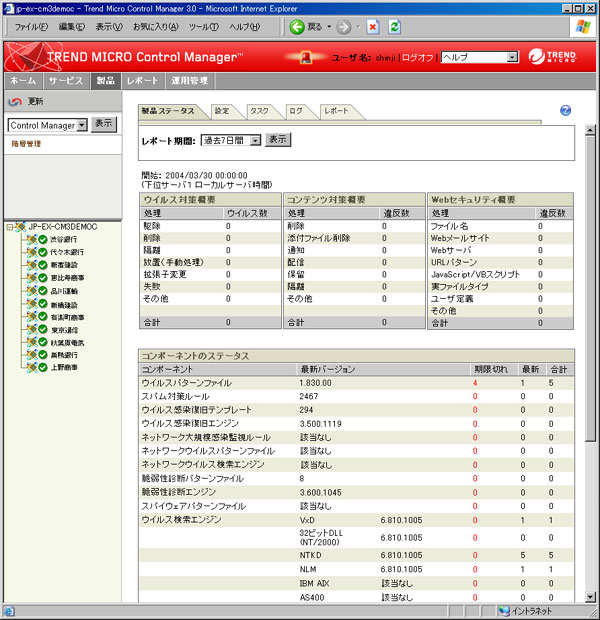This screenshot has height=620, width=600.
Task: Switch to the ログ tab
Action: pyautogui.click(x=296, y=111)
